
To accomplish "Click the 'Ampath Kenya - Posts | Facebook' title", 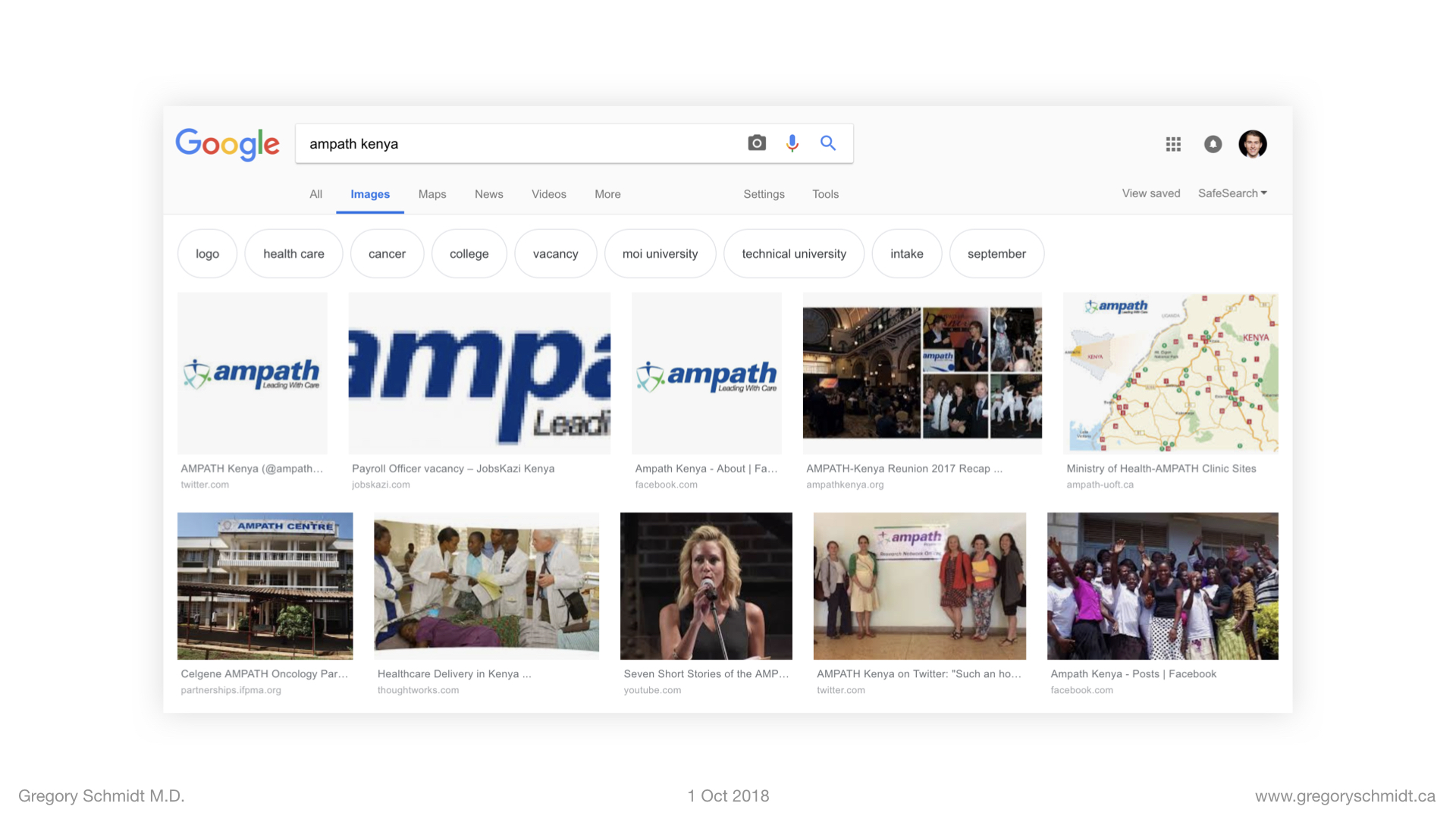I will click(1133, 673).
